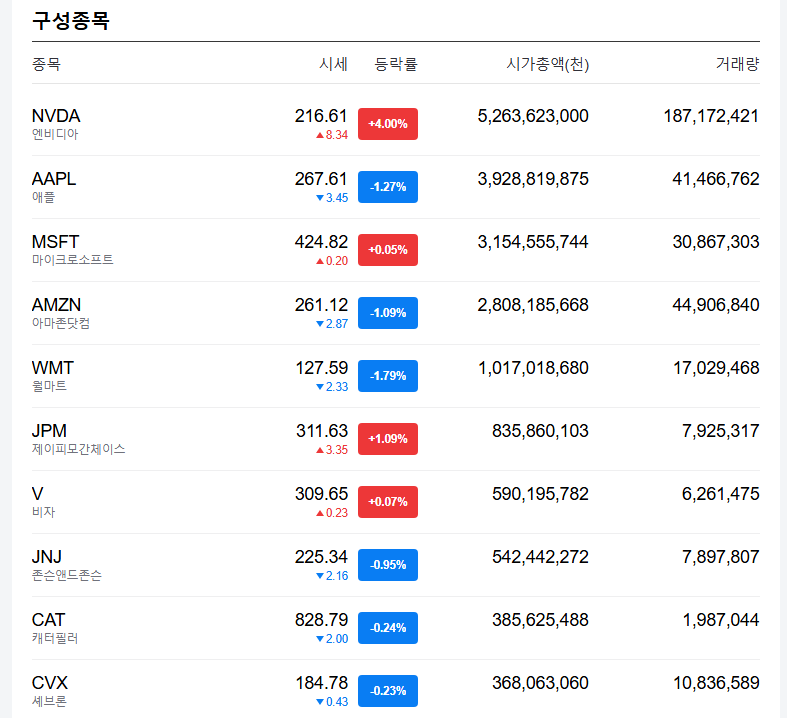The width and height of the screenshot is (787, 718).
Task: Click the +0.05% change badge
Action: click(387, 250)
